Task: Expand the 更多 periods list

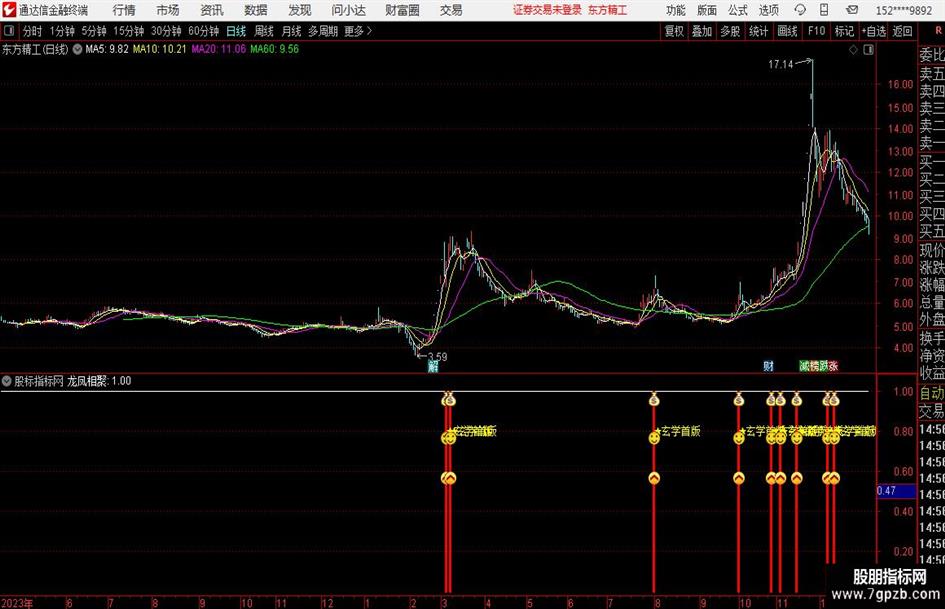Action: (358, 31)
